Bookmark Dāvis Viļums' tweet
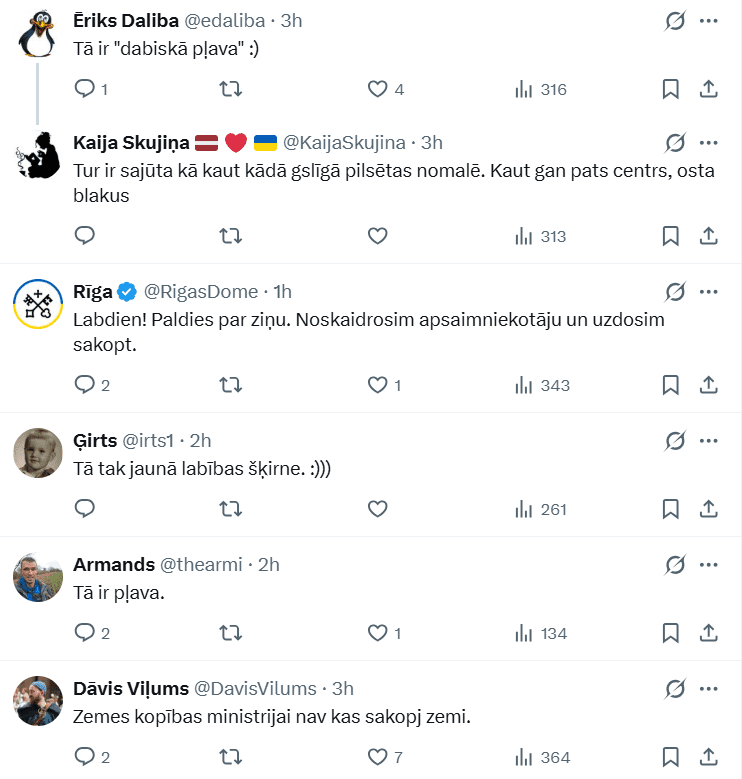 (x=671, y=757)
